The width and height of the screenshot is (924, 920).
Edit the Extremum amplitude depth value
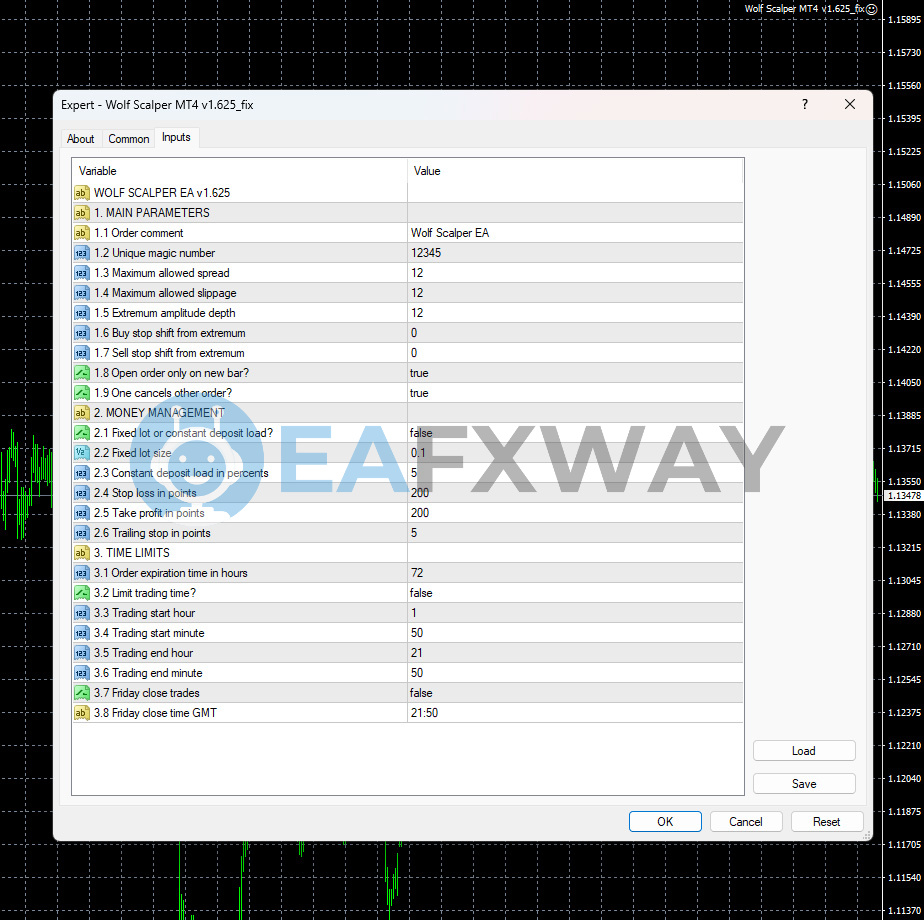click(x=575, y=313)
